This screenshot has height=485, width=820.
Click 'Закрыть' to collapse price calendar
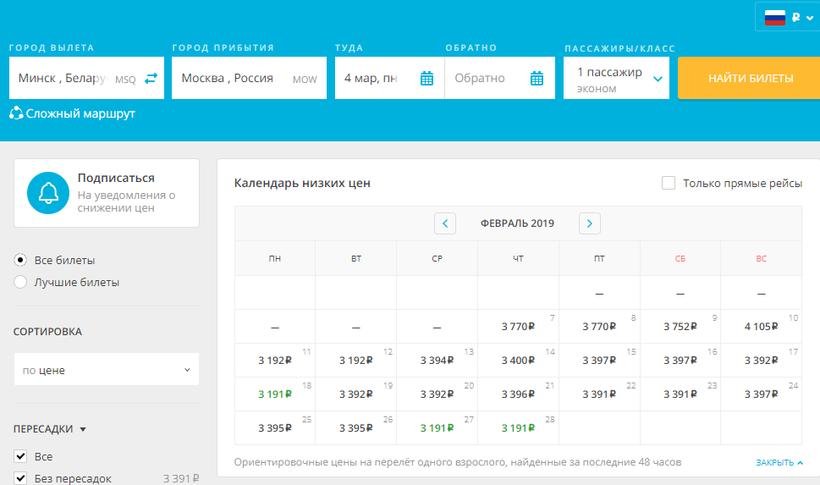click(x=780, y=463)
